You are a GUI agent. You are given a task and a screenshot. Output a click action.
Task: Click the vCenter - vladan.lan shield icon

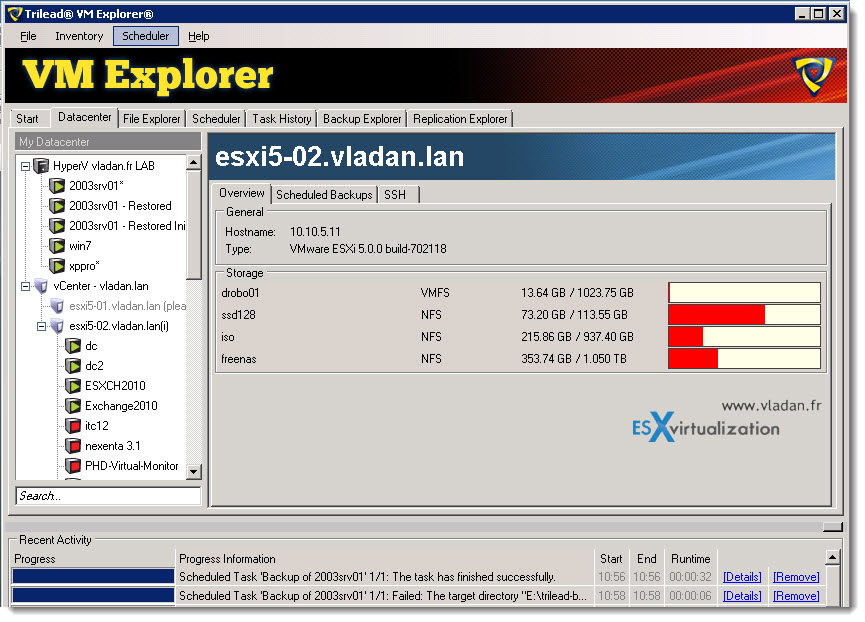41,286
